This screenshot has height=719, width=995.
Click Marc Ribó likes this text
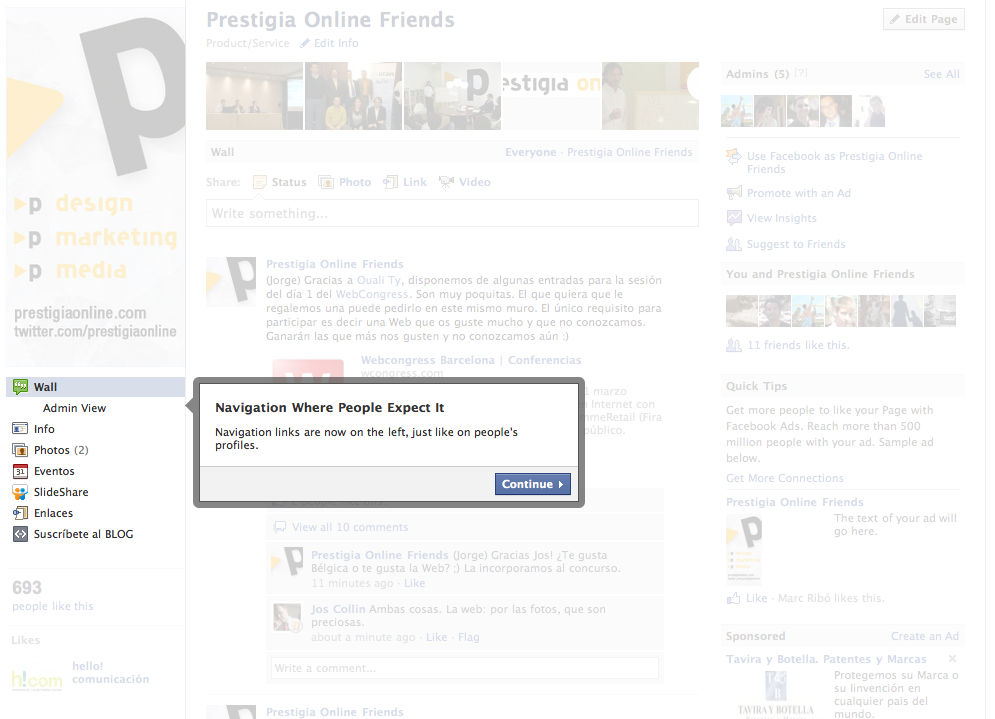[831, 598]
